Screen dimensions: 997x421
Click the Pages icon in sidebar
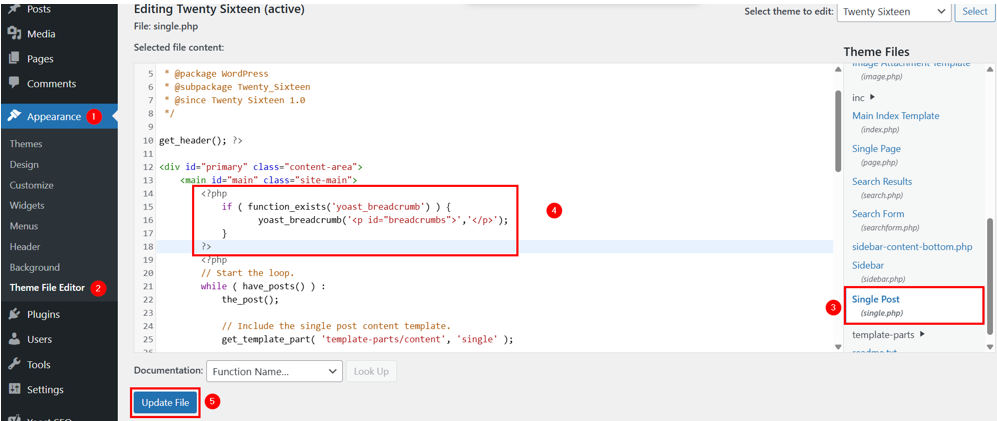(x=14, y=59)
